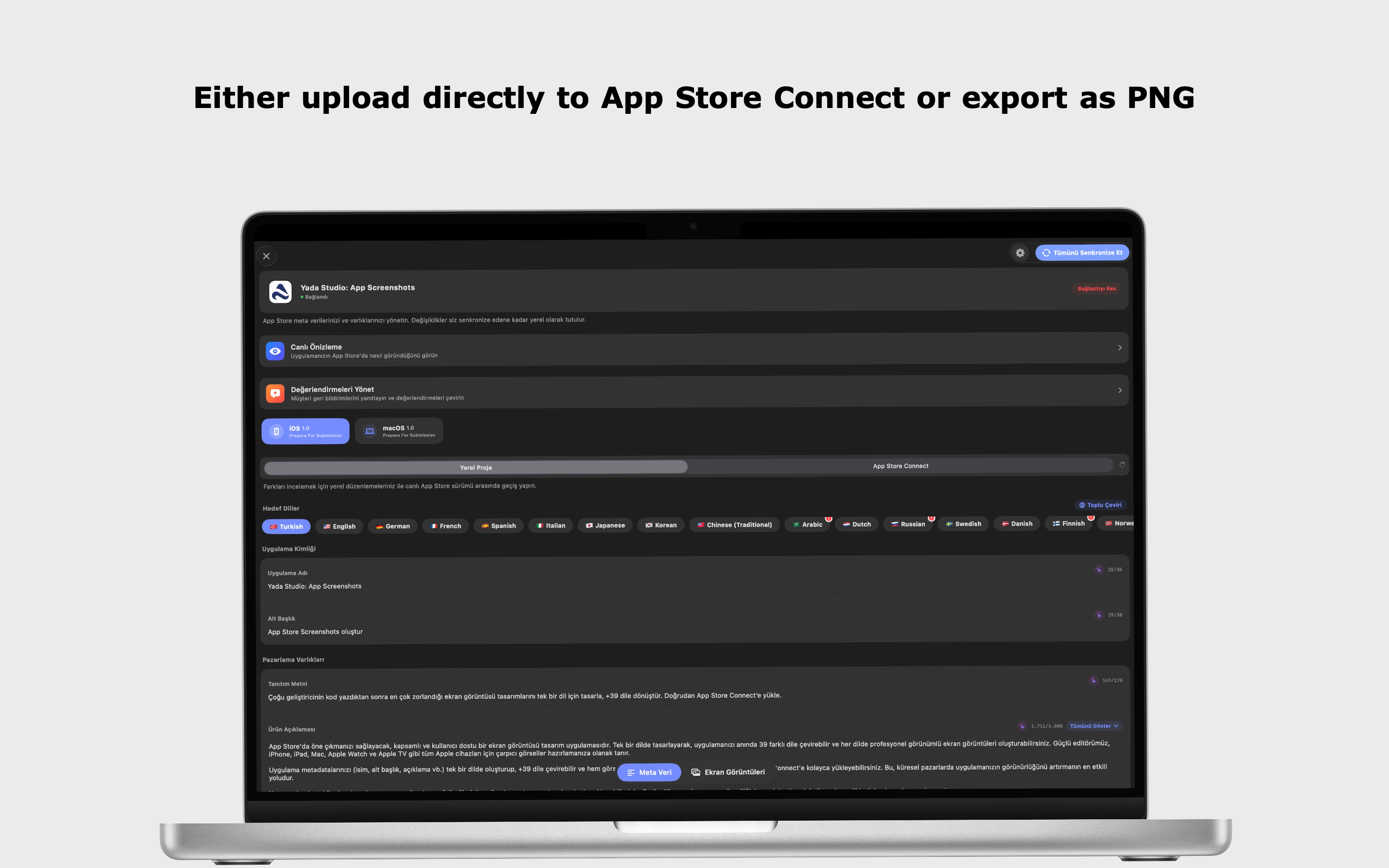Click the AI sparkle icon for Uygulama Adı
This screenshot has width=1389, height=868.
coord(1099,570)
